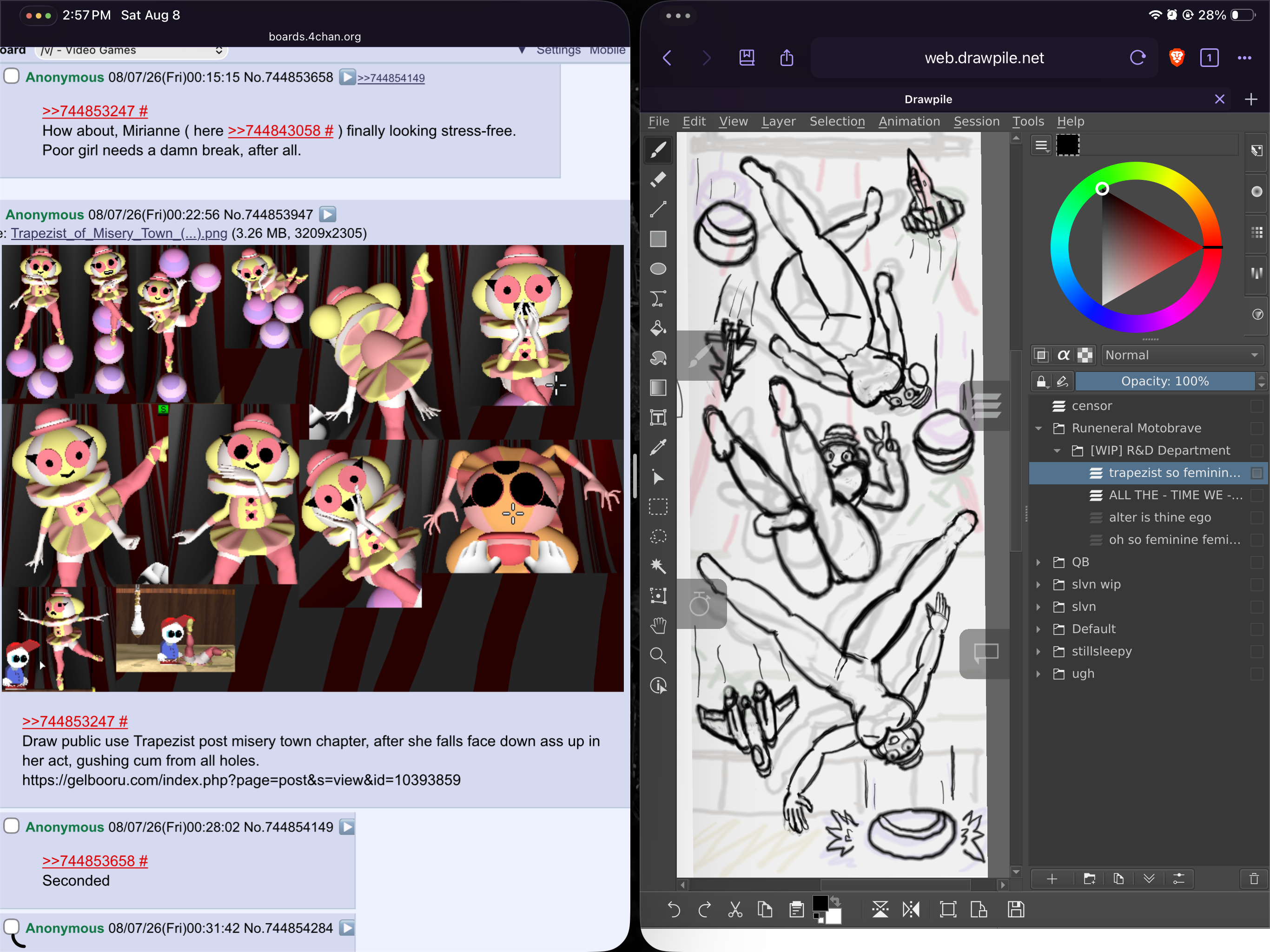
Task: Expand the ugh layer group
Action: tap(1038, 674)
